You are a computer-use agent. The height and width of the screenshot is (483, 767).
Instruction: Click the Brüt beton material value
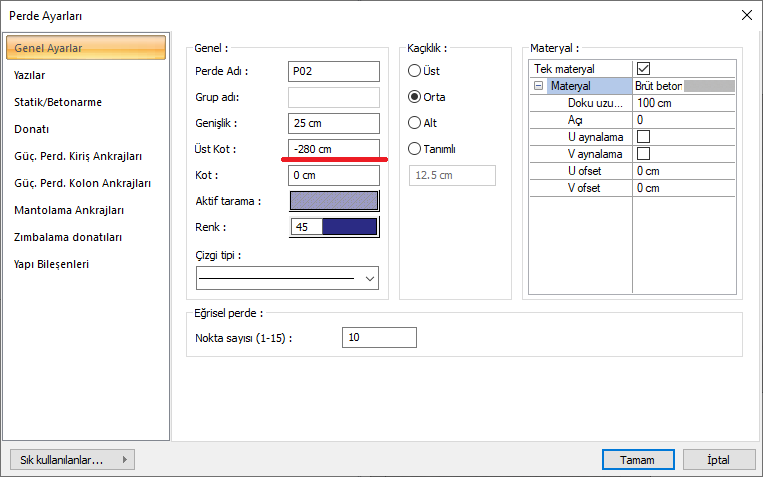coord(658,86)
